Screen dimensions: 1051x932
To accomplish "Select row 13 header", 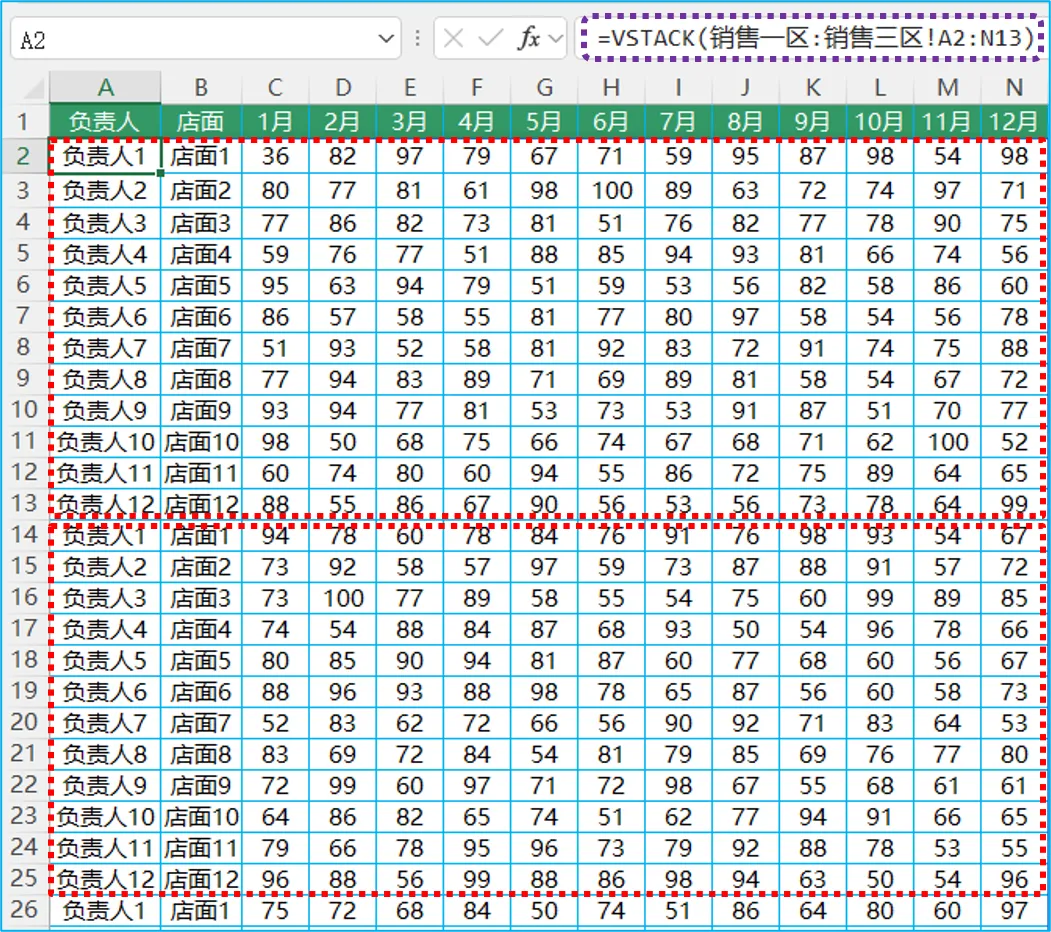I will coord(24,503).
